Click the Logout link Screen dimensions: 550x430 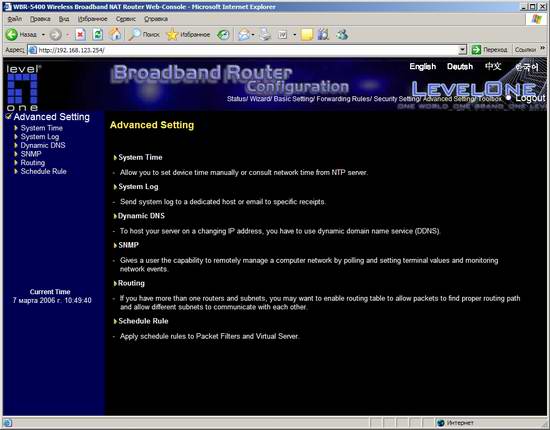click(530, 98)
